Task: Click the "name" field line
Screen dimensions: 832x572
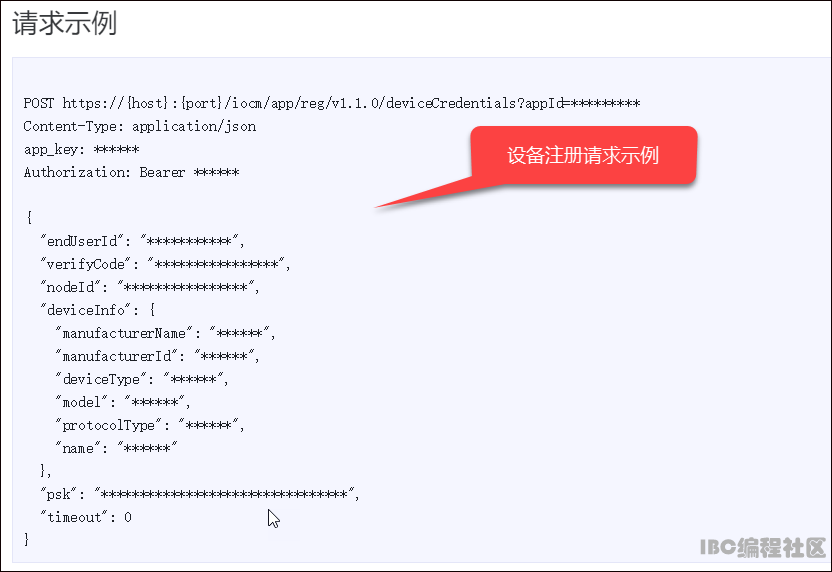Action: pos(116,448)
